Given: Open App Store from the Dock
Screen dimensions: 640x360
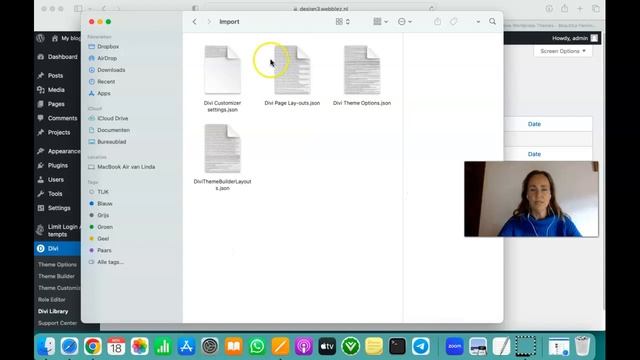Looking at the screenshot, I should coord(187,347).
